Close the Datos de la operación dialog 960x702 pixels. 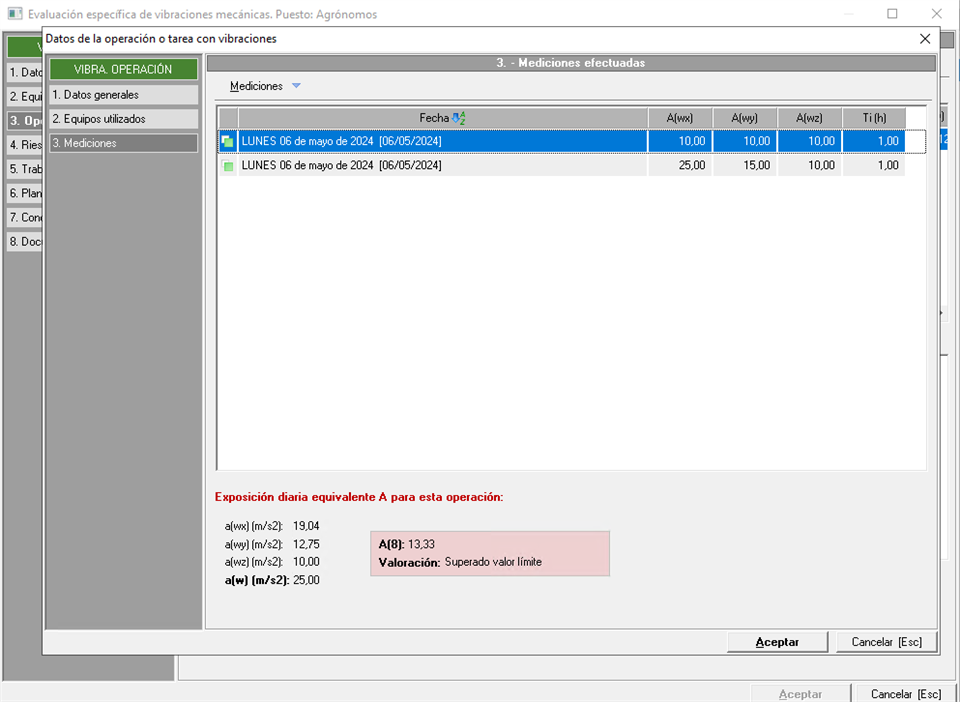[x=924, y=39]
